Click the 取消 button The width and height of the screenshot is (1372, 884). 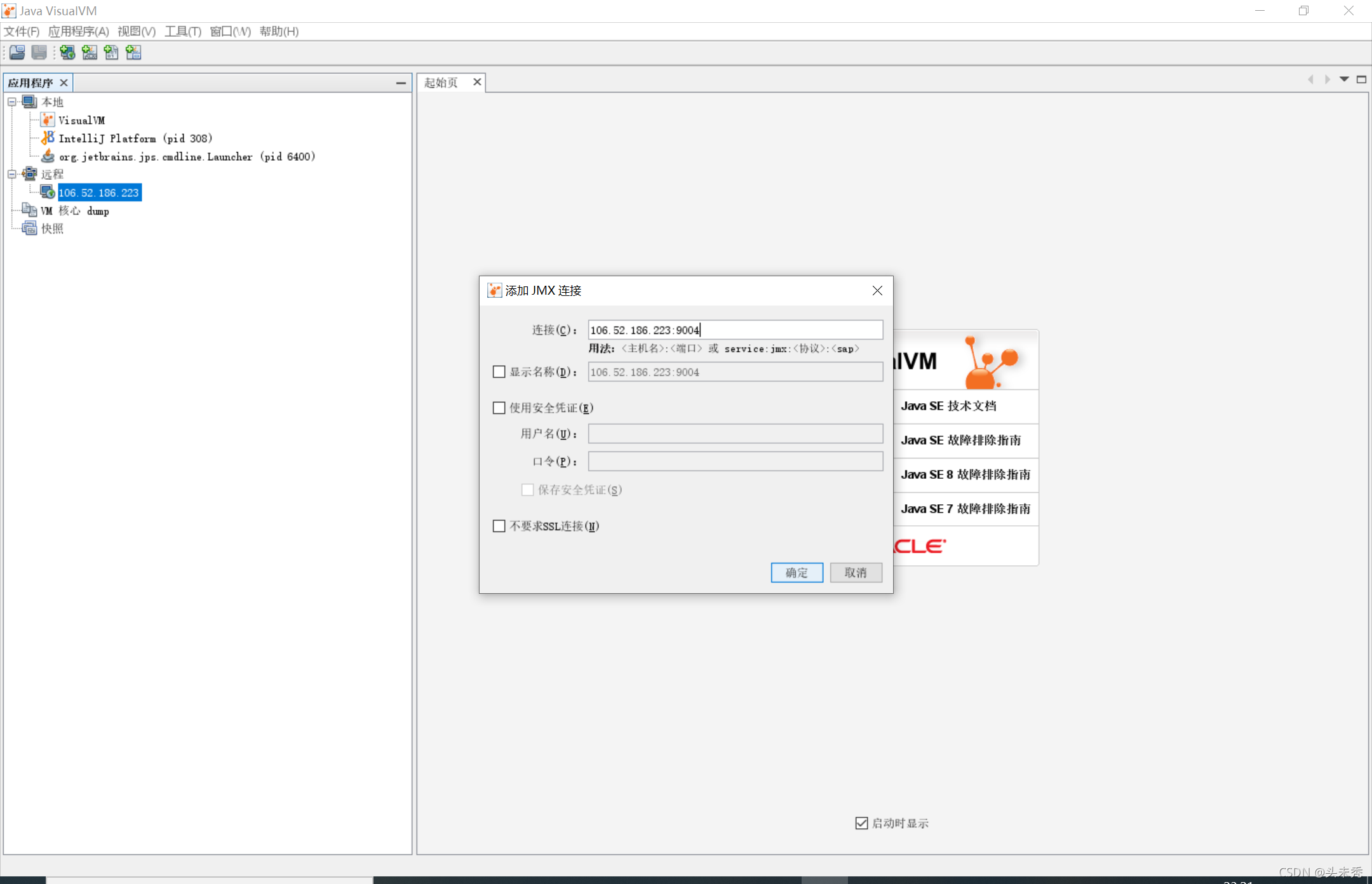(x=856, y=573)
